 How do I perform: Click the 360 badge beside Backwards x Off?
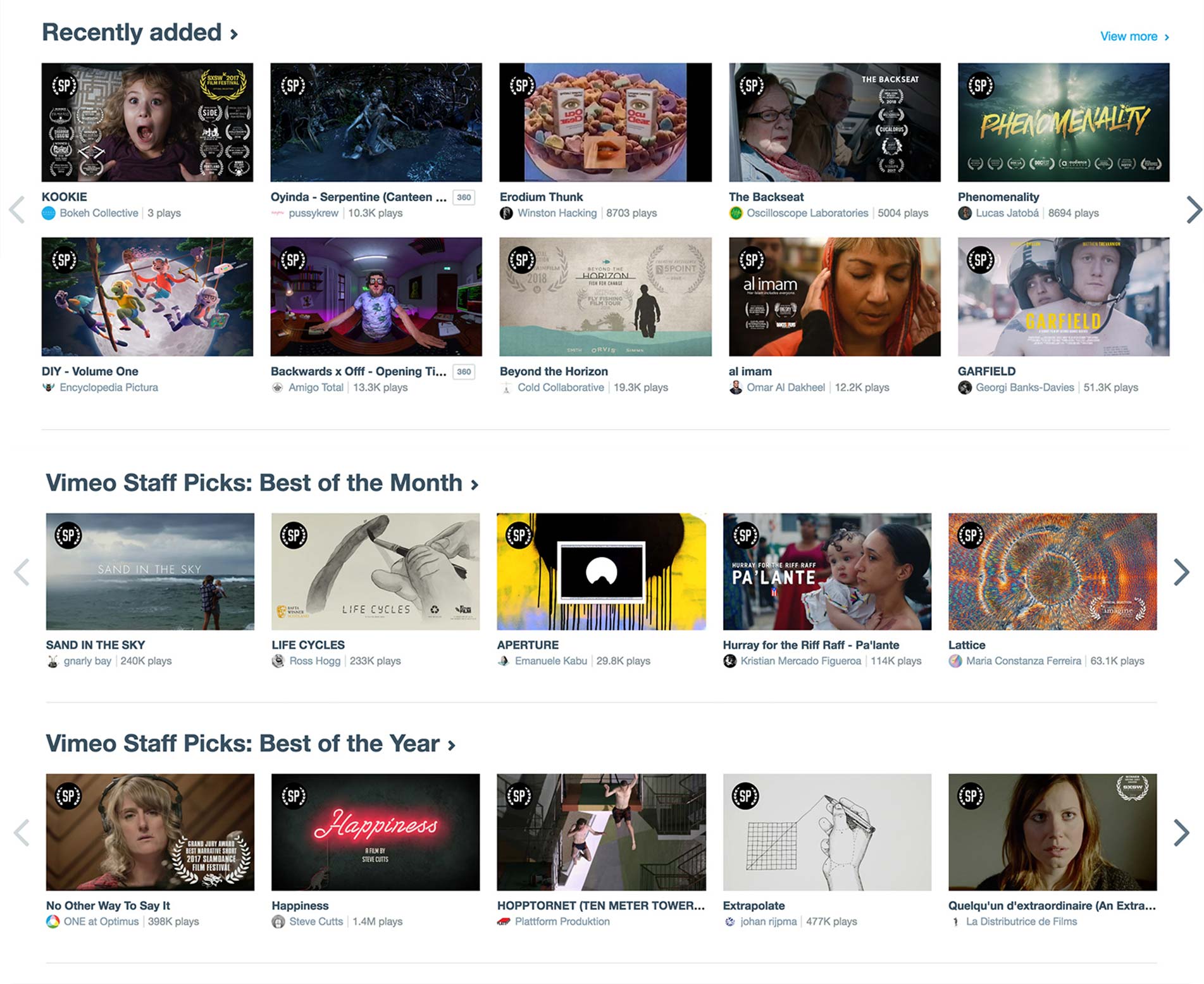(464, 372)
